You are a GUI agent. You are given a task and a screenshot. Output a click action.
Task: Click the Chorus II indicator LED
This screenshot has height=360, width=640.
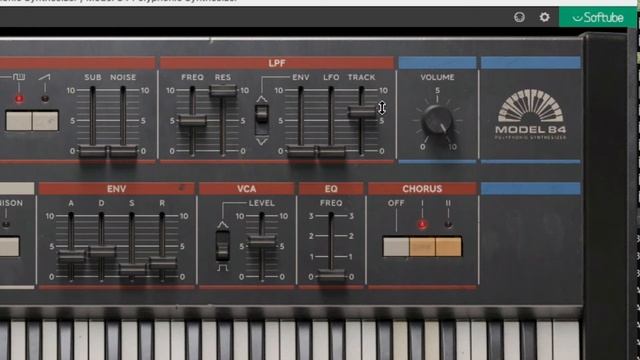point(448,224)
